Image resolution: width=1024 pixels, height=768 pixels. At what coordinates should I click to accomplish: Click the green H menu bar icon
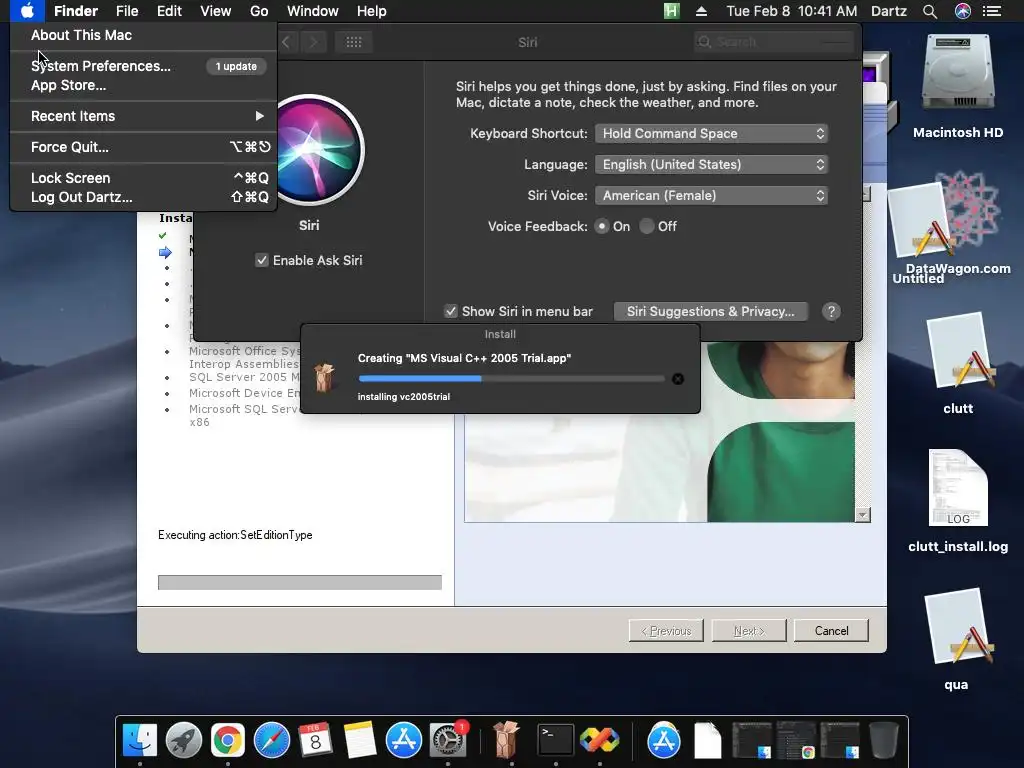coord(671,11)
